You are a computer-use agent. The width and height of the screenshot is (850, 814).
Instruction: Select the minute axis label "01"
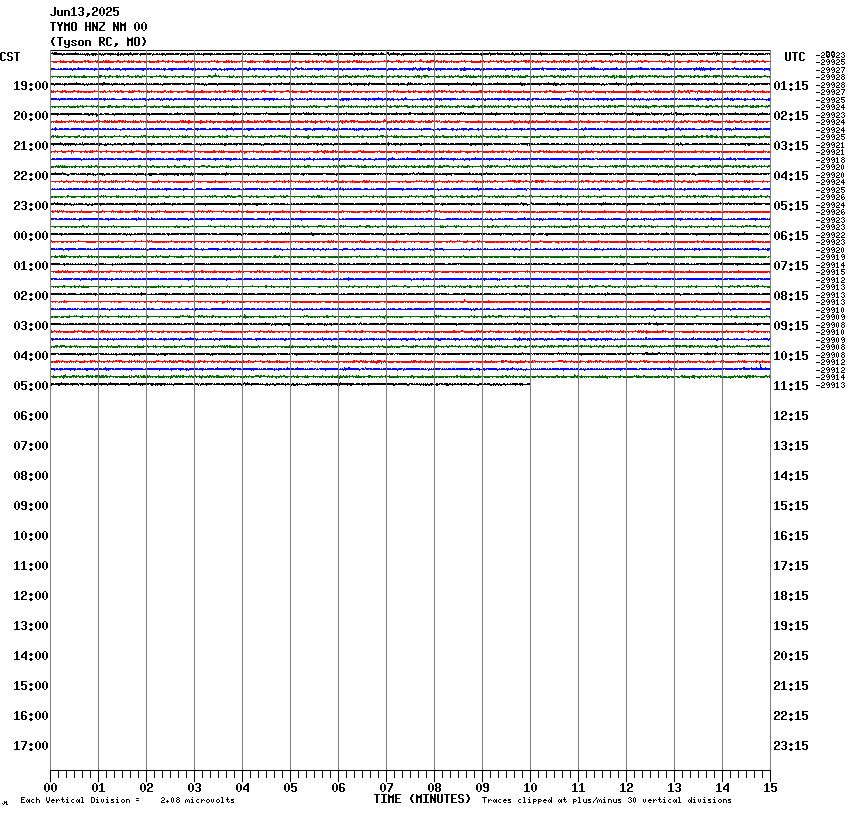pyautogui.click(x=98, y=787)
